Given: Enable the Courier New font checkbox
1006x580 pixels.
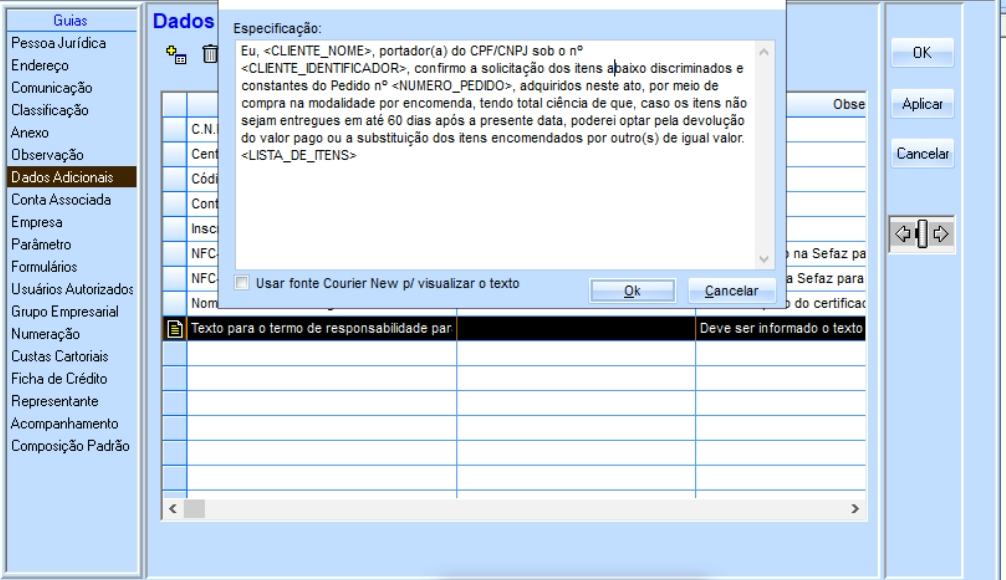Looking at the screenshot, I should 242,283.
